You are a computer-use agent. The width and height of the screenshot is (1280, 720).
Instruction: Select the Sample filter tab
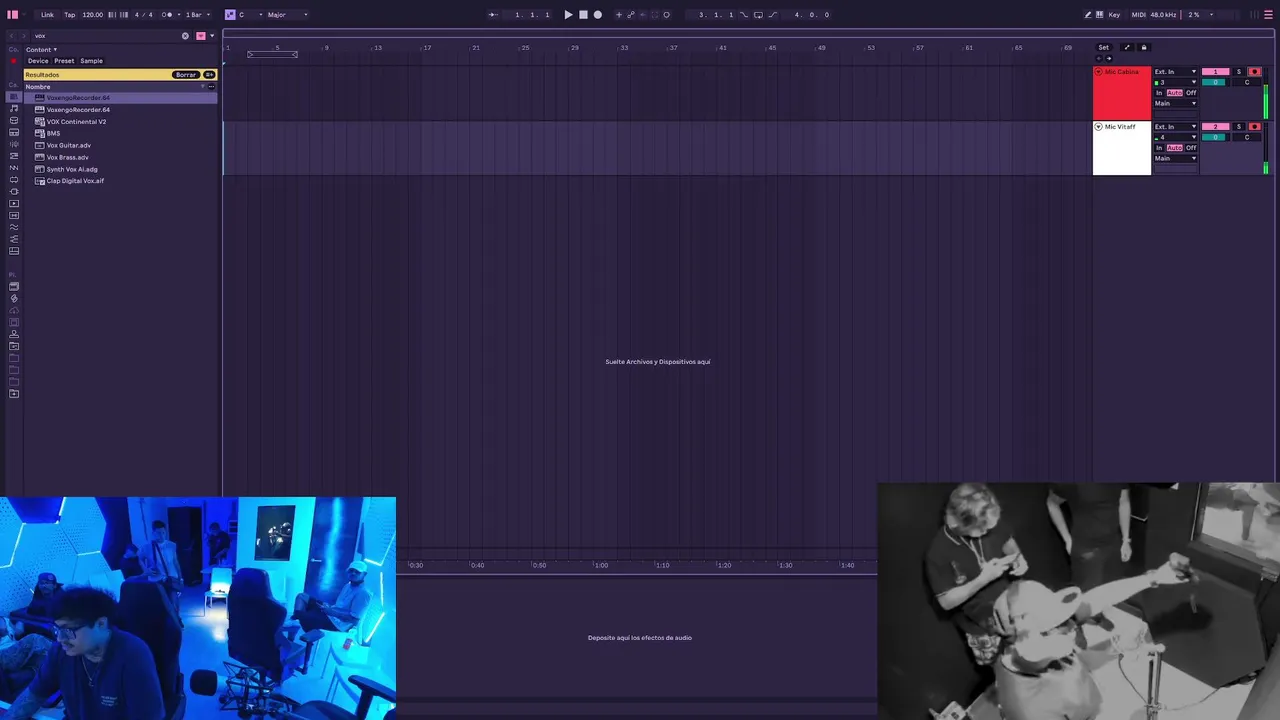pyautogui.click(x=91, y=61)
